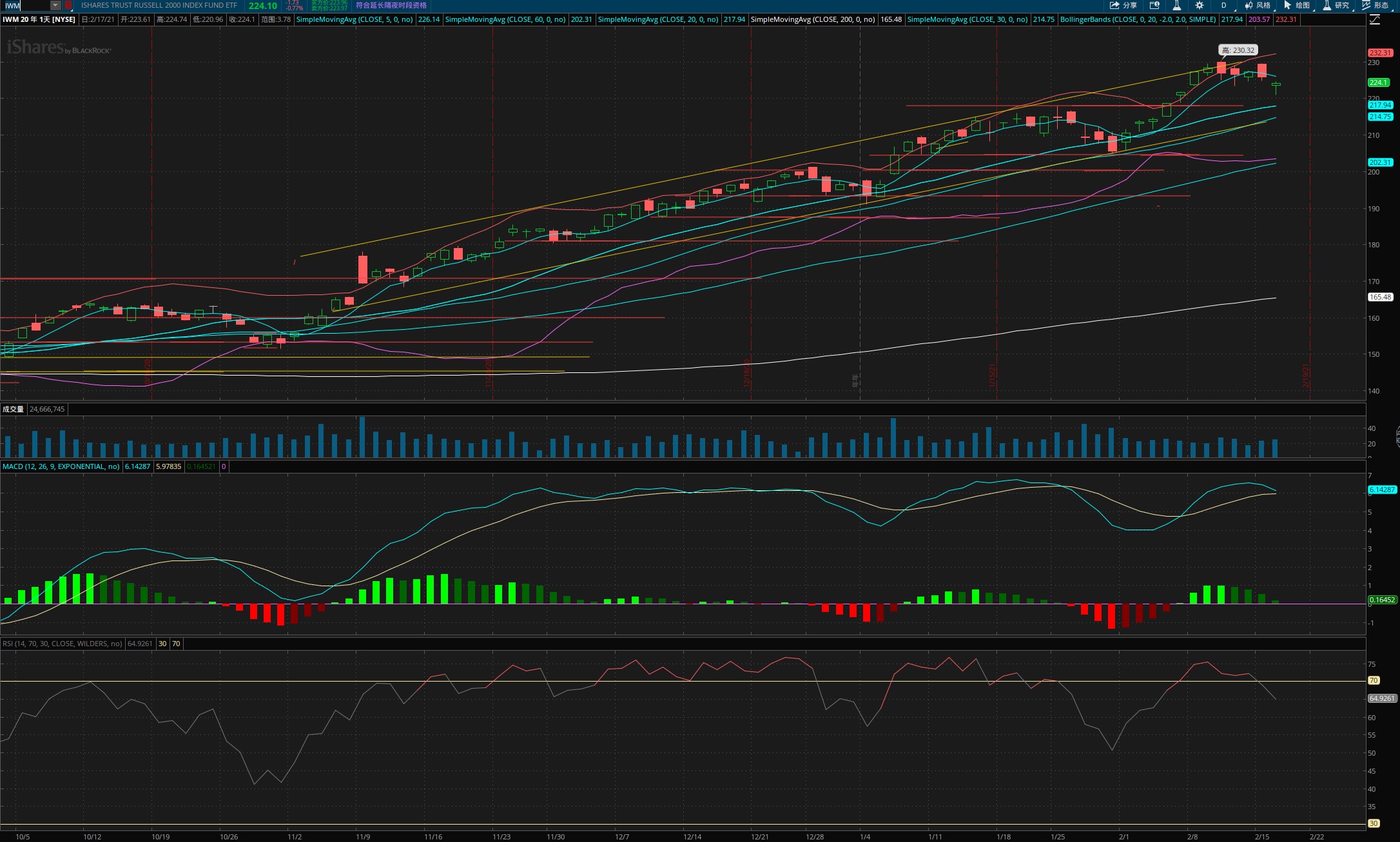1400x842 pixels.
Task: Click the RSI value 64.9261 in header
Action: (x=140, y=644)
